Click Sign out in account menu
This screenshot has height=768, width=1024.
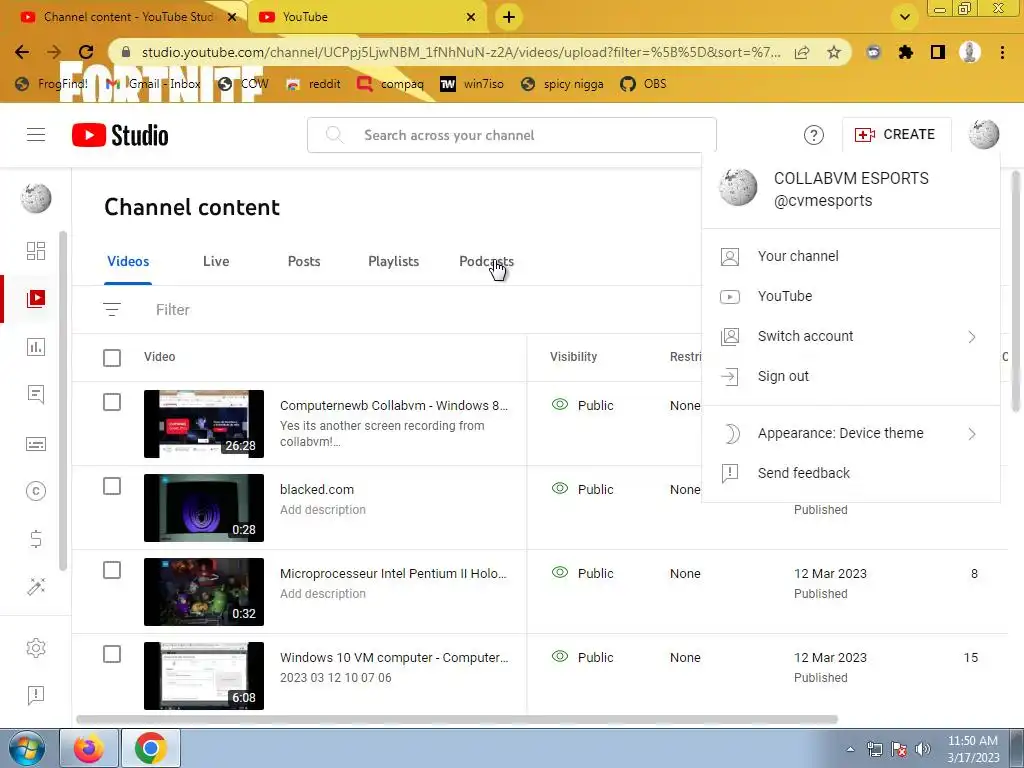tap(850, 376)
